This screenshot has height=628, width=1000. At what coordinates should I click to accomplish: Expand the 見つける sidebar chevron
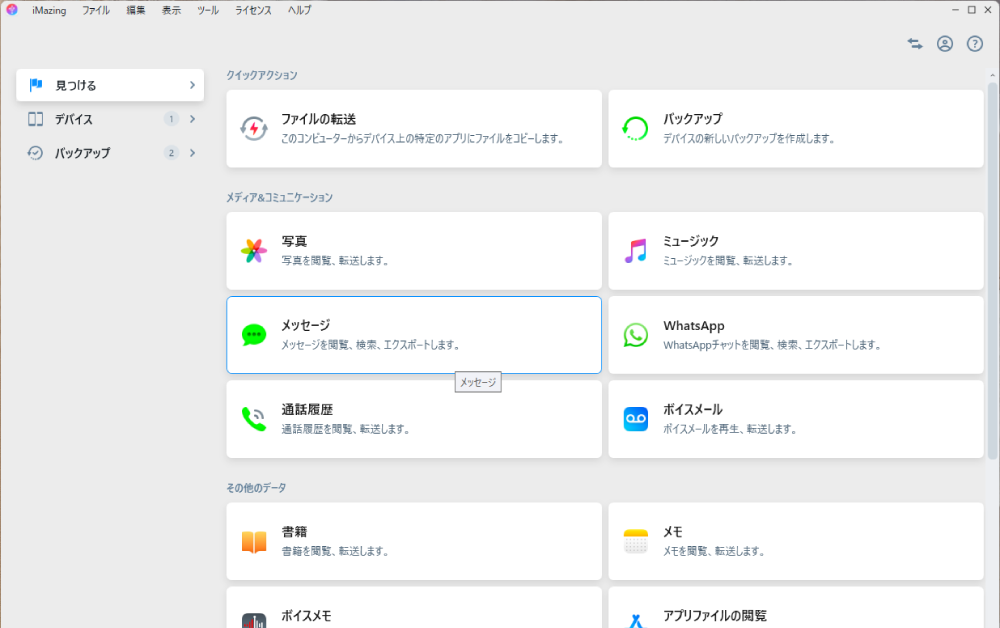pos(192,85)
